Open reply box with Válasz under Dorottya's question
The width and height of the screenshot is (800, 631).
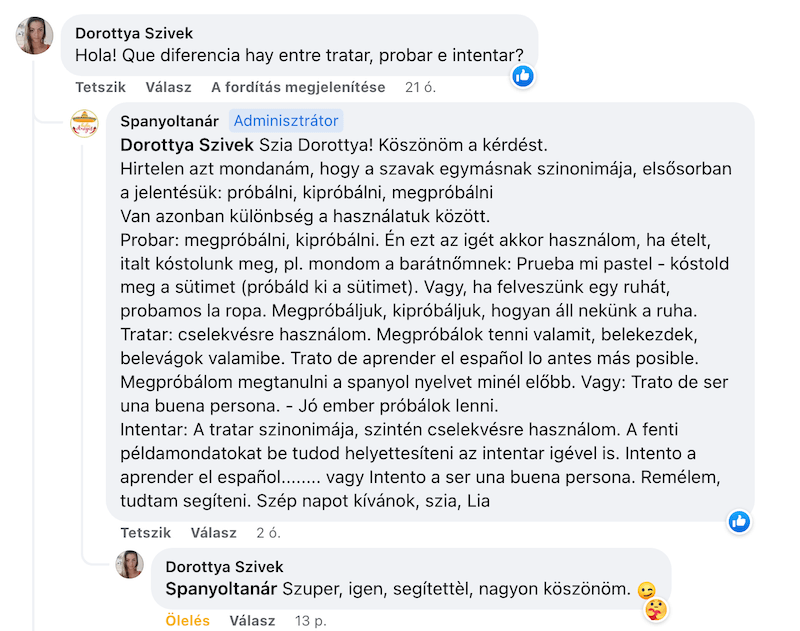pos(168,87)
